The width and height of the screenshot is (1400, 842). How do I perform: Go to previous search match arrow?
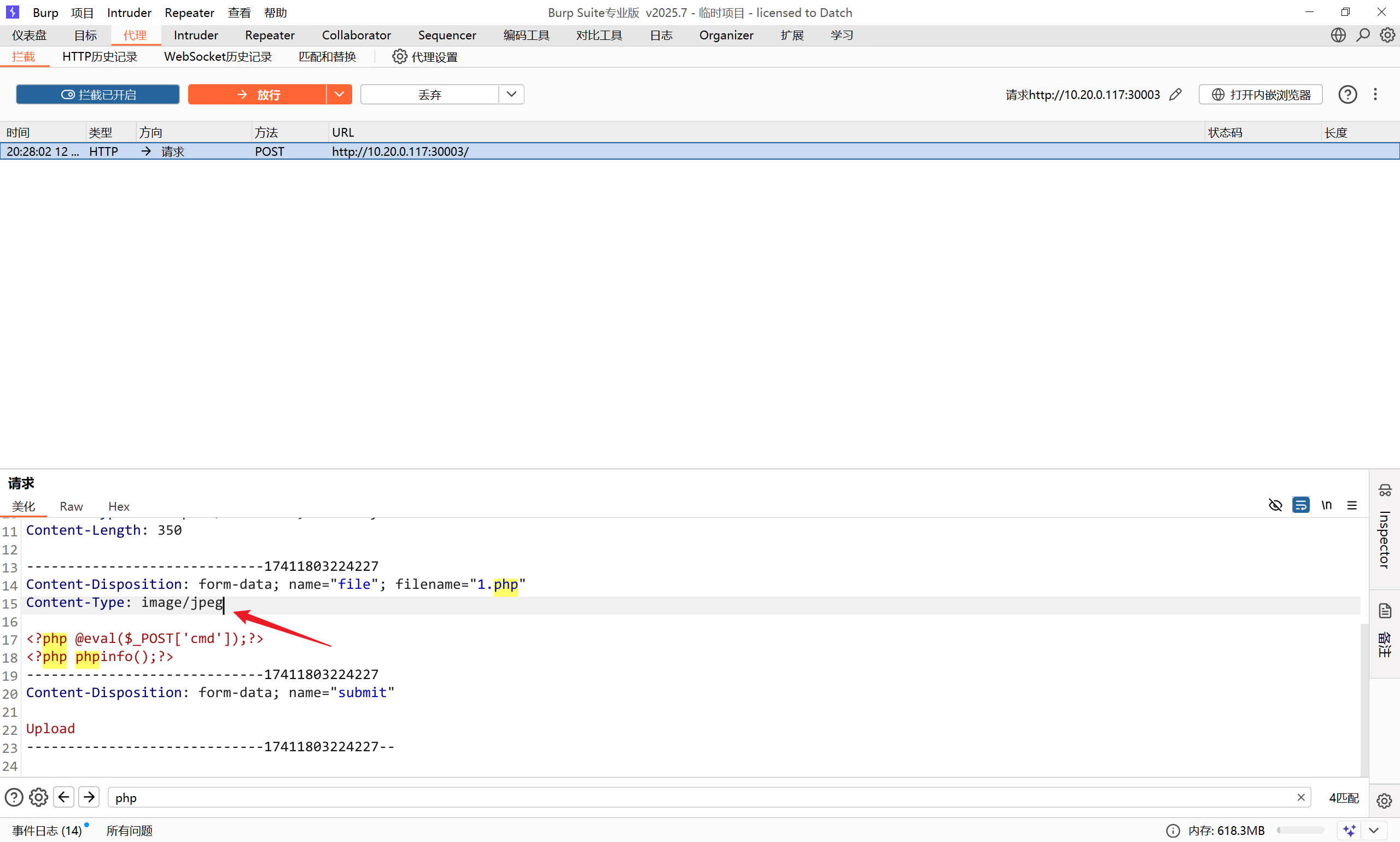pyautogui.click(x=63, y=797)
